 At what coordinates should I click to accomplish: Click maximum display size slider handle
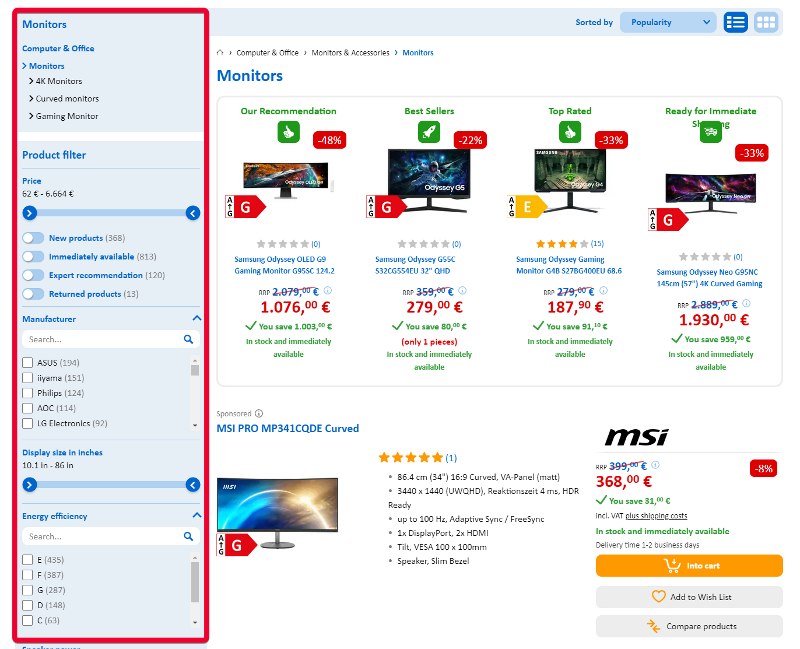click(x=193, y=485)
